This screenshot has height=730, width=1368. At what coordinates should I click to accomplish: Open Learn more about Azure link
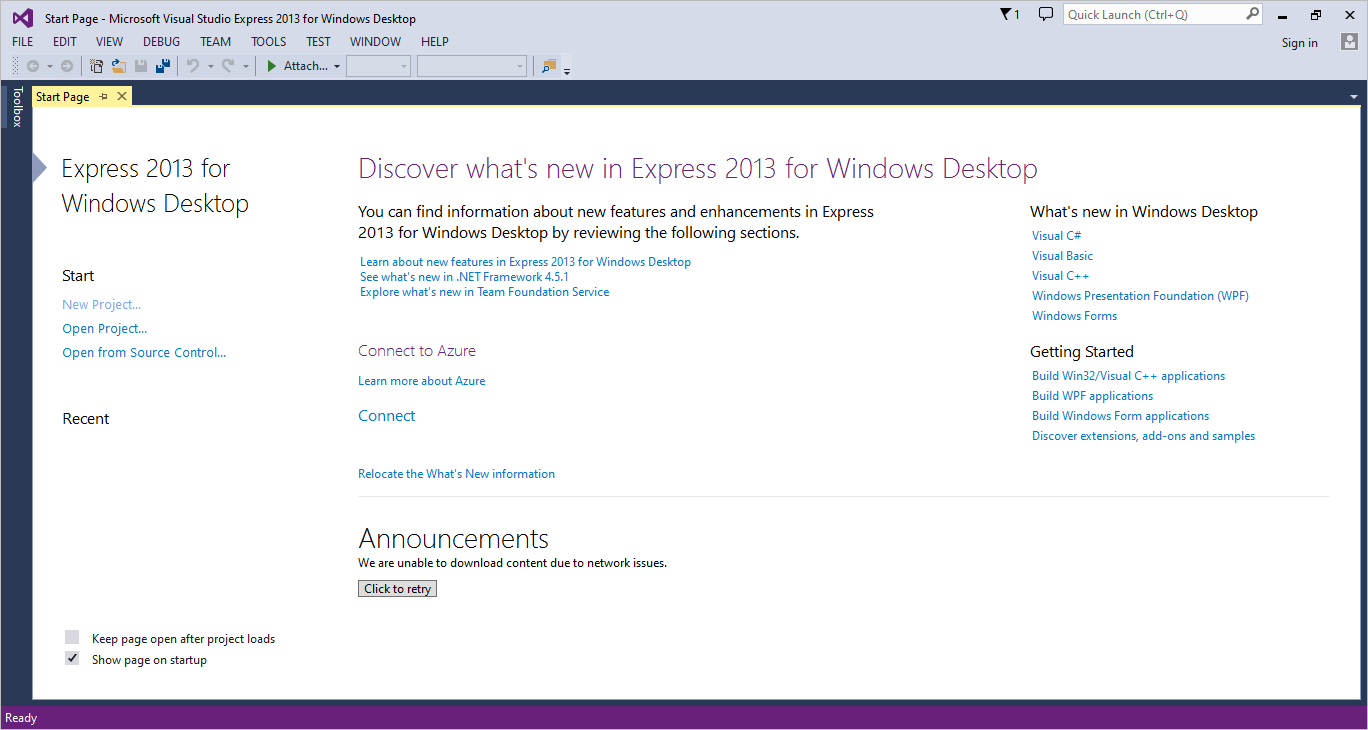[422, 381]
